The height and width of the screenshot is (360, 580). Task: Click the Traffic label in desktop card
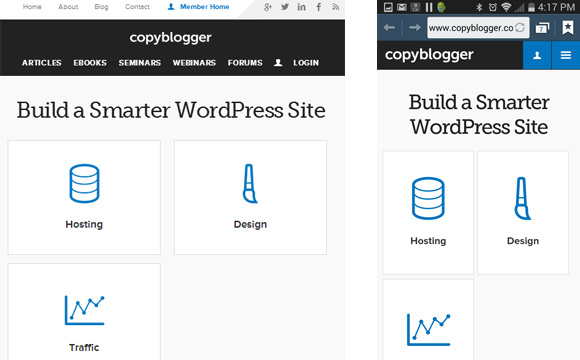84,347
